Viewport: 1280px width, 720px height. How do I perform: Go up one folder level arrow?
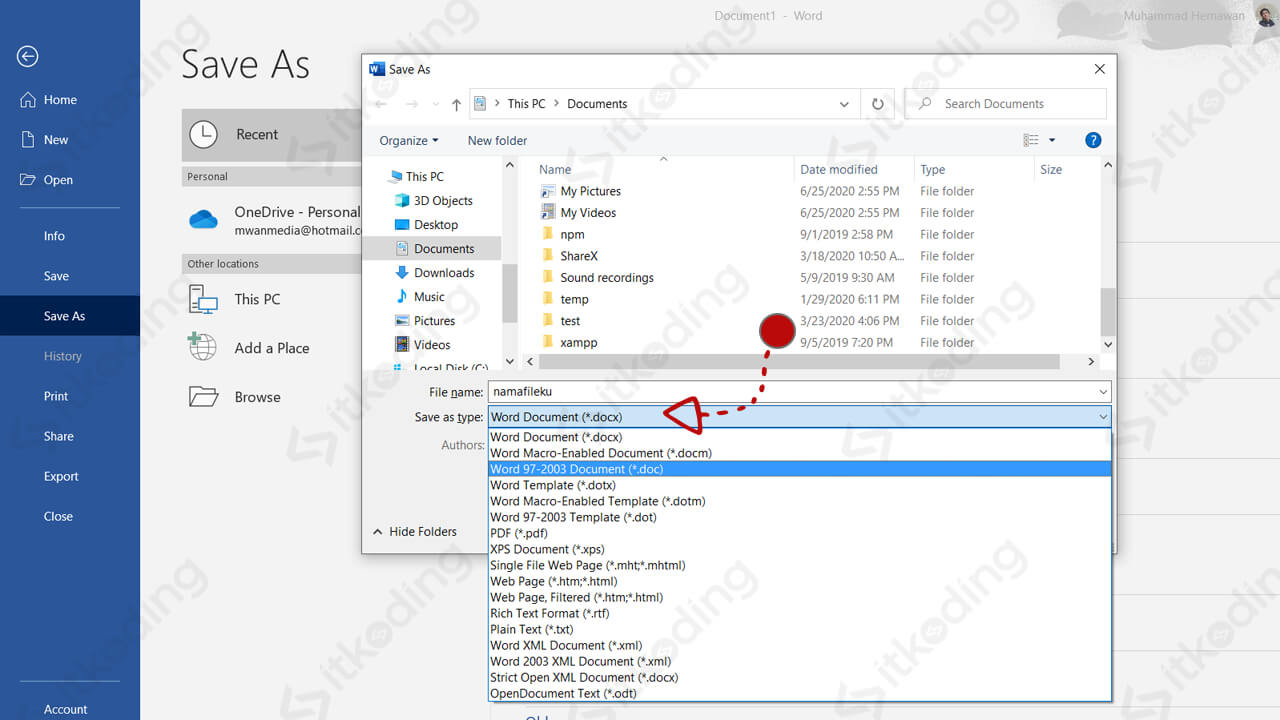pos(456,104)
